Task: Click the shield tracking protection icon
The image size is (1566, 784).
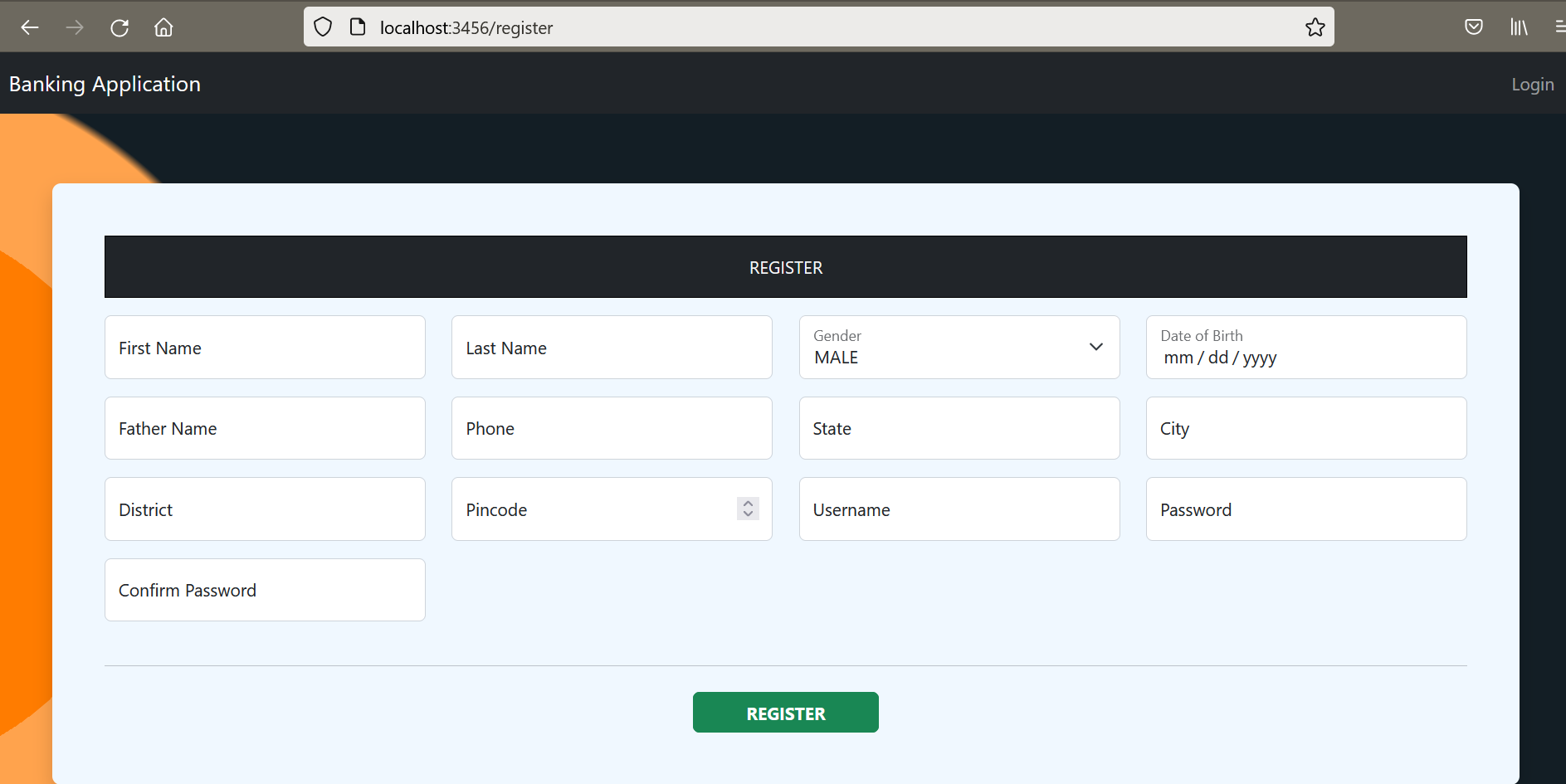Action: pyautogui.click(x=322, y=27)
